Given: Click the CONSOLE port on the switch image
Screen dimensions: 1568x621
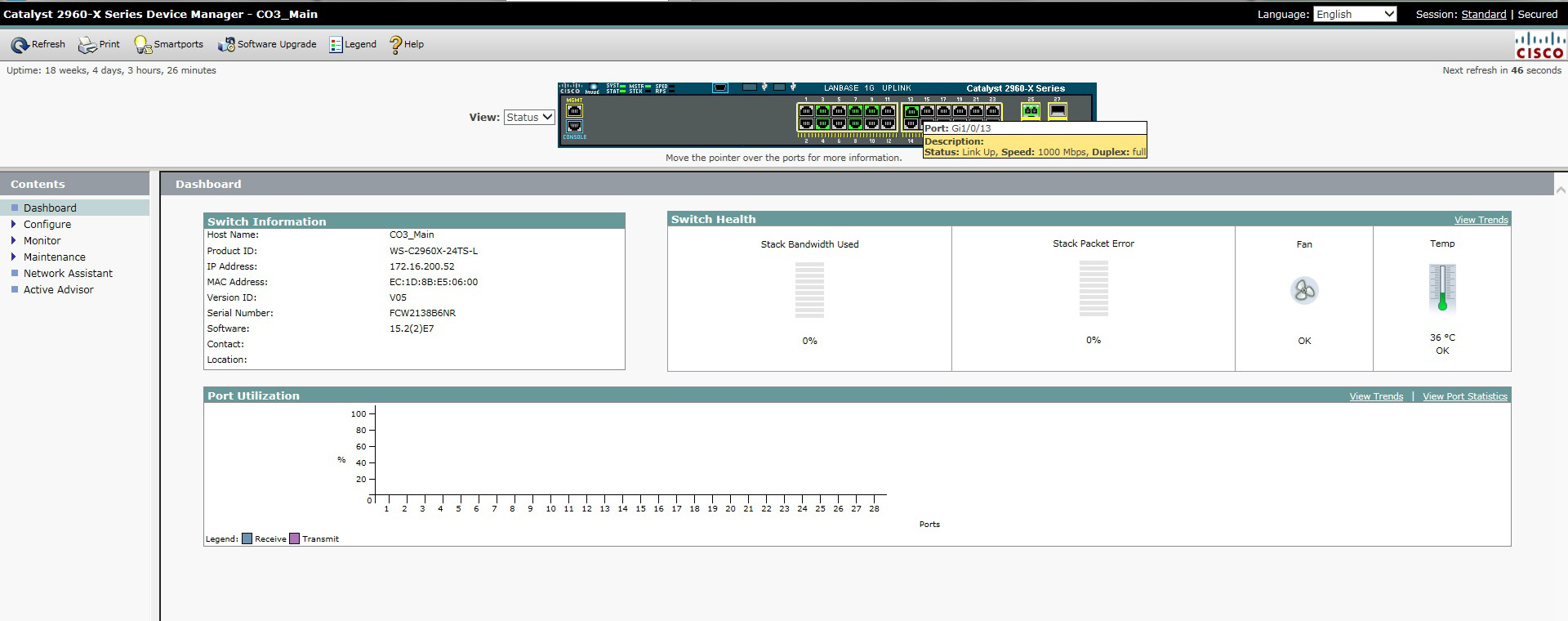Looking at the screenshot, I should tap(574, 126).
